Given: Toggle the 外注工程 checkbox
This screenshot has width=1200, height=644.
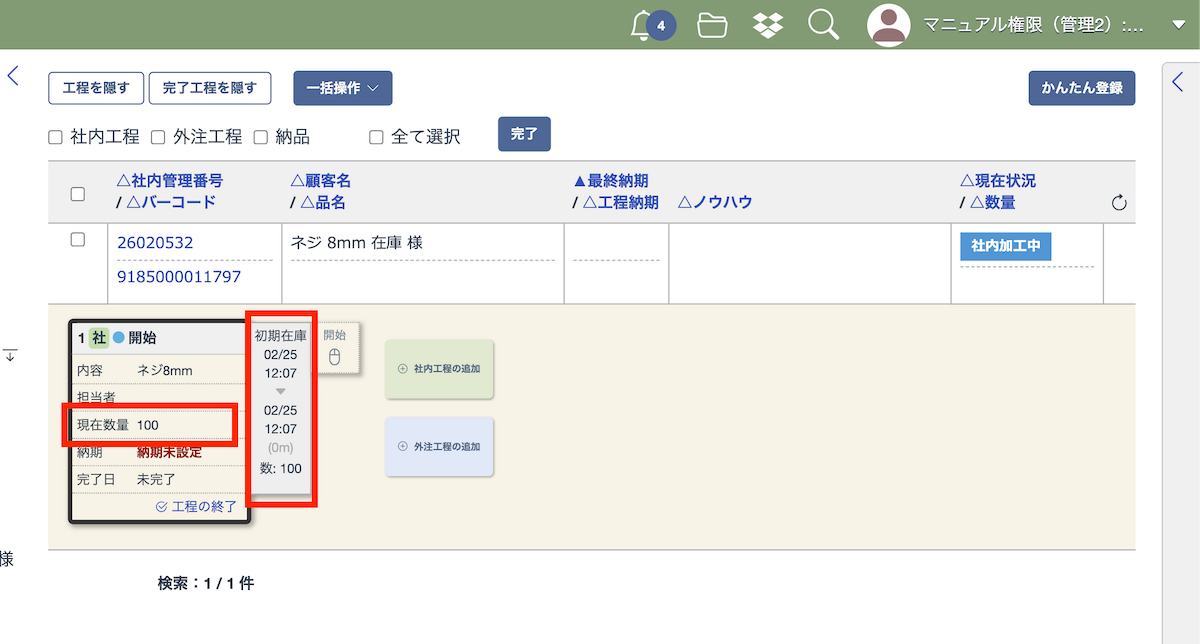Looking at the screenshot, I should click(x=158, y=137).
